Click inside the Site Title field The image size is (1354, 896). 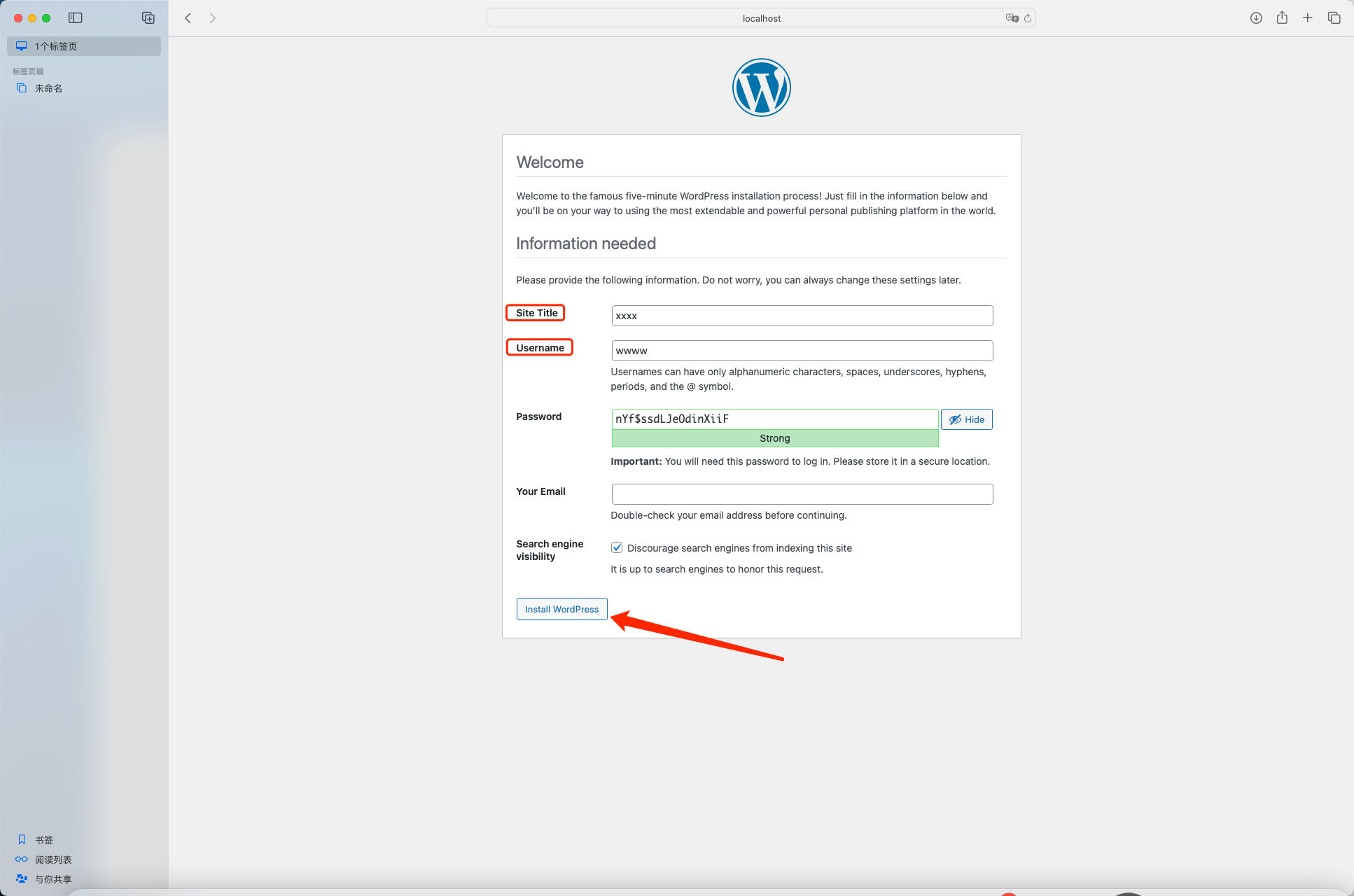[802, 316]
